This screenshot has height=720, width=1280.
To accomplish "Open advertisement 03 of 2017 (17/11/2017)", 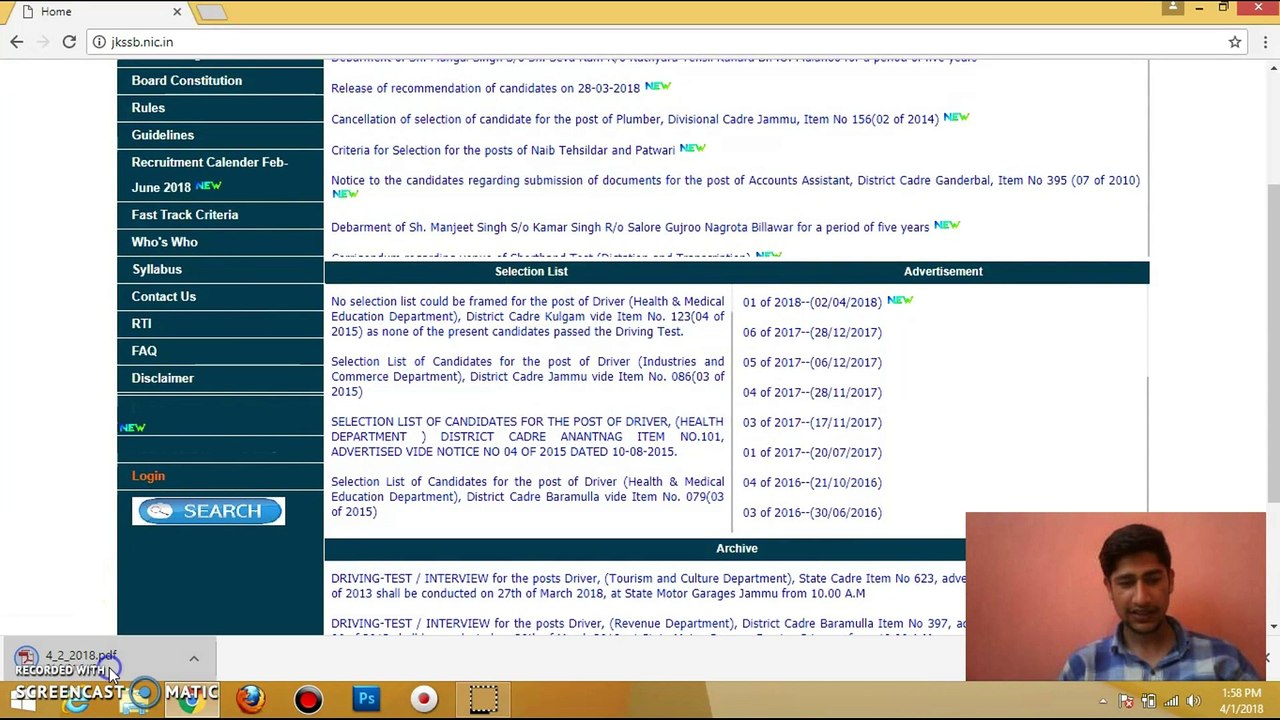I will [812, 422].
